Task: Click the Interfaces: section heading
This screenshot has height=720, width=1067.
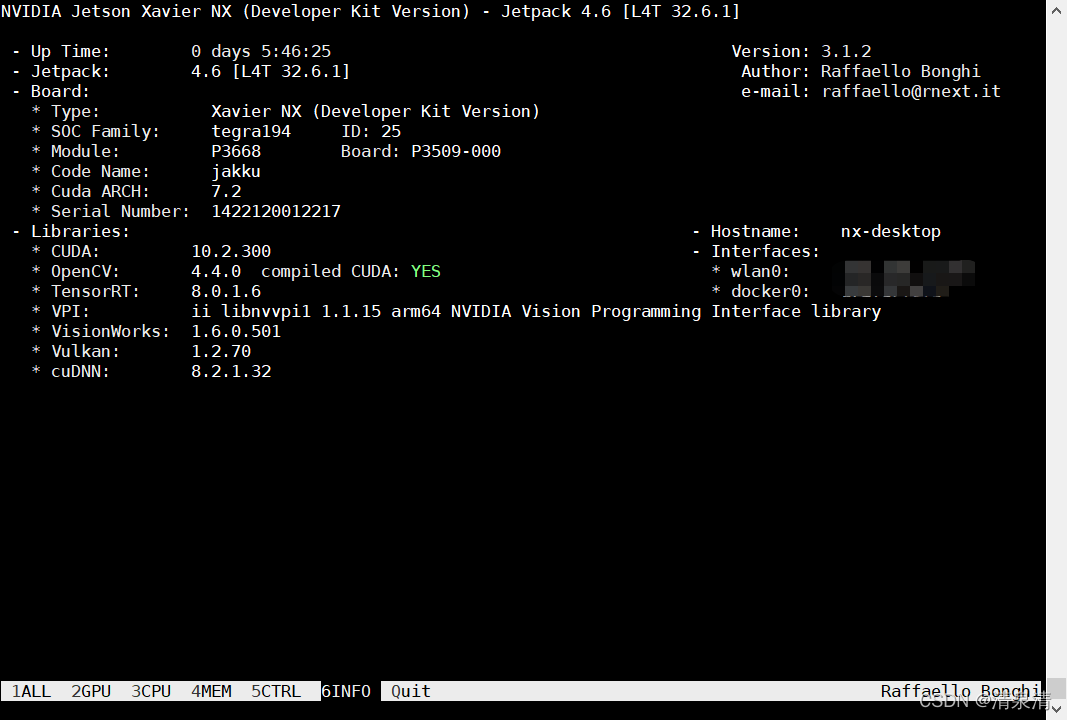Action: [766, 252]
